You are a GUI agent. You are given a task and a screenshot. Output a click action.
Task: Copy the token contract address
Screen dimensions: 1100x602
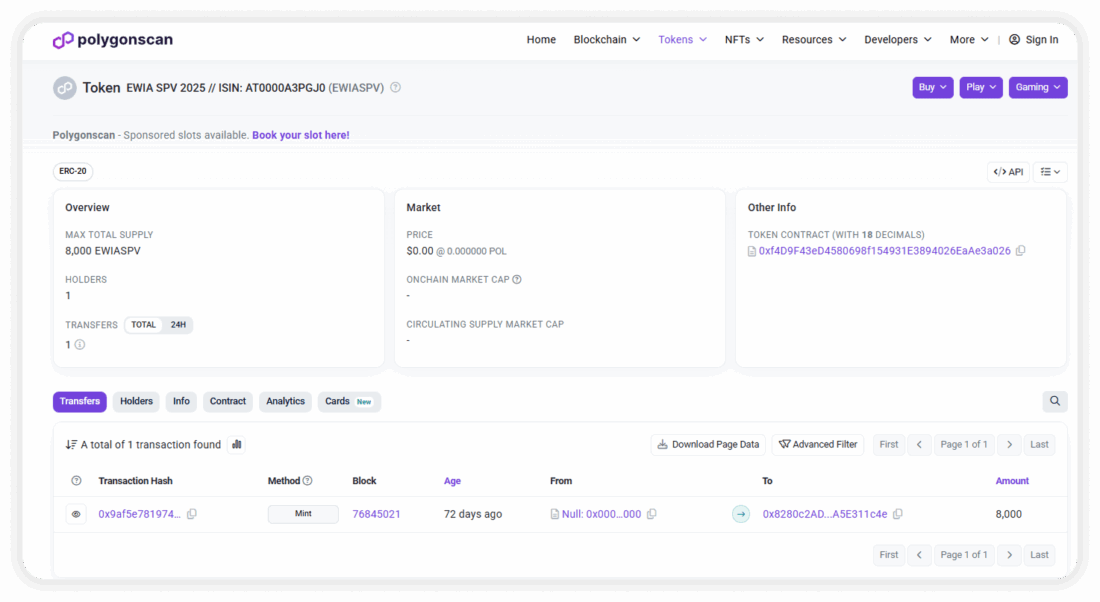point(1020,251)
